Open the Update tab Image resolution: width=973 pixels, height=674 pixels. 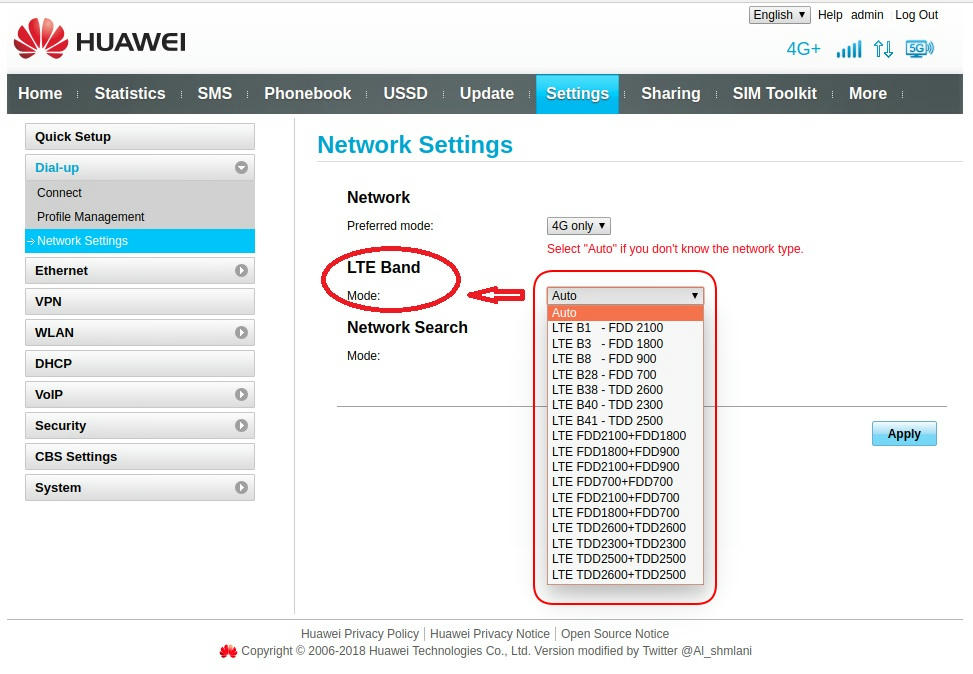click(x=486, y=94)
